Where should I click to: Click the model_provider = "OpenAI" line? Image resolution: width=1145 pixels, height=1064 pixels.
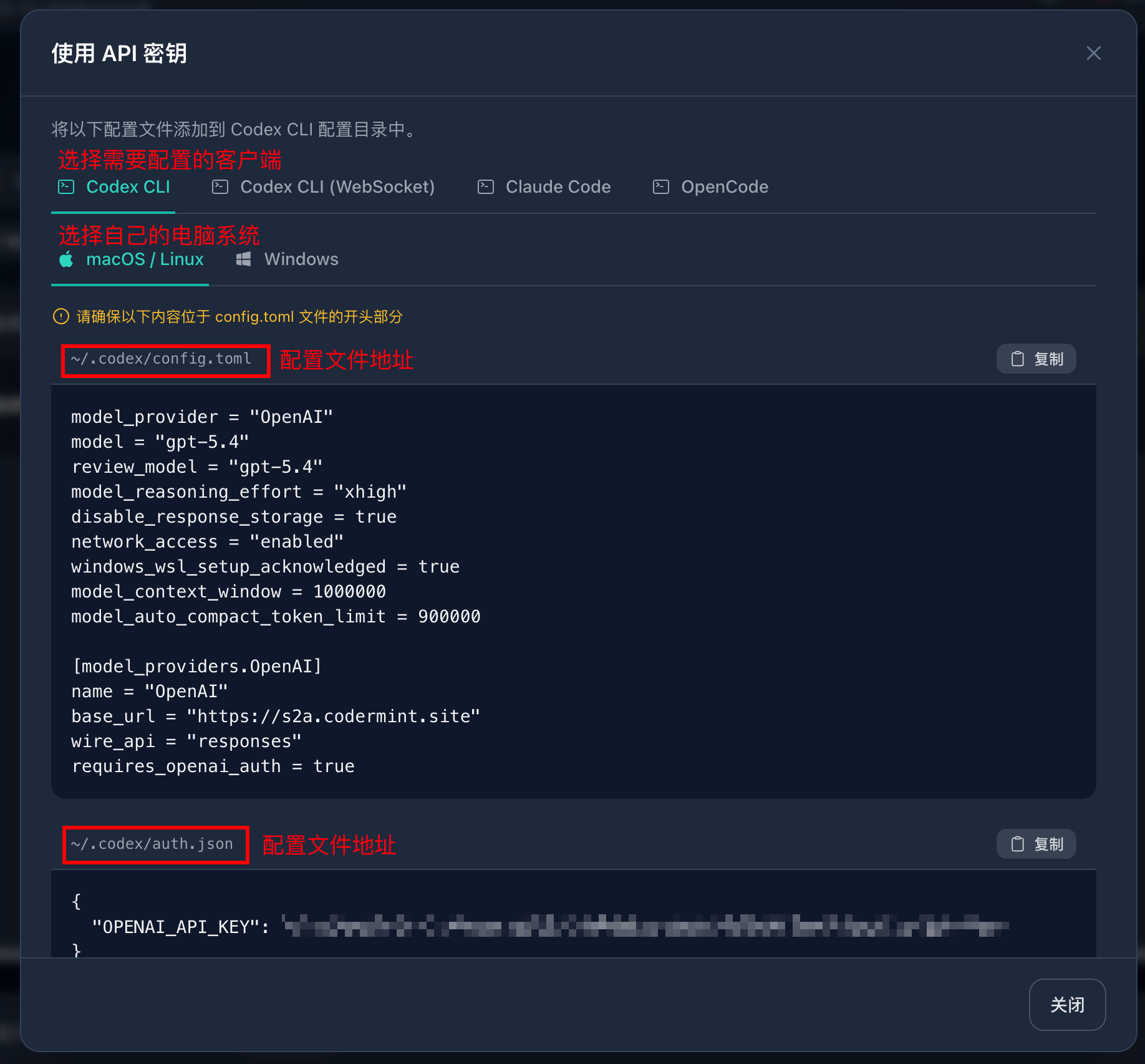click(x=202, y=417)
